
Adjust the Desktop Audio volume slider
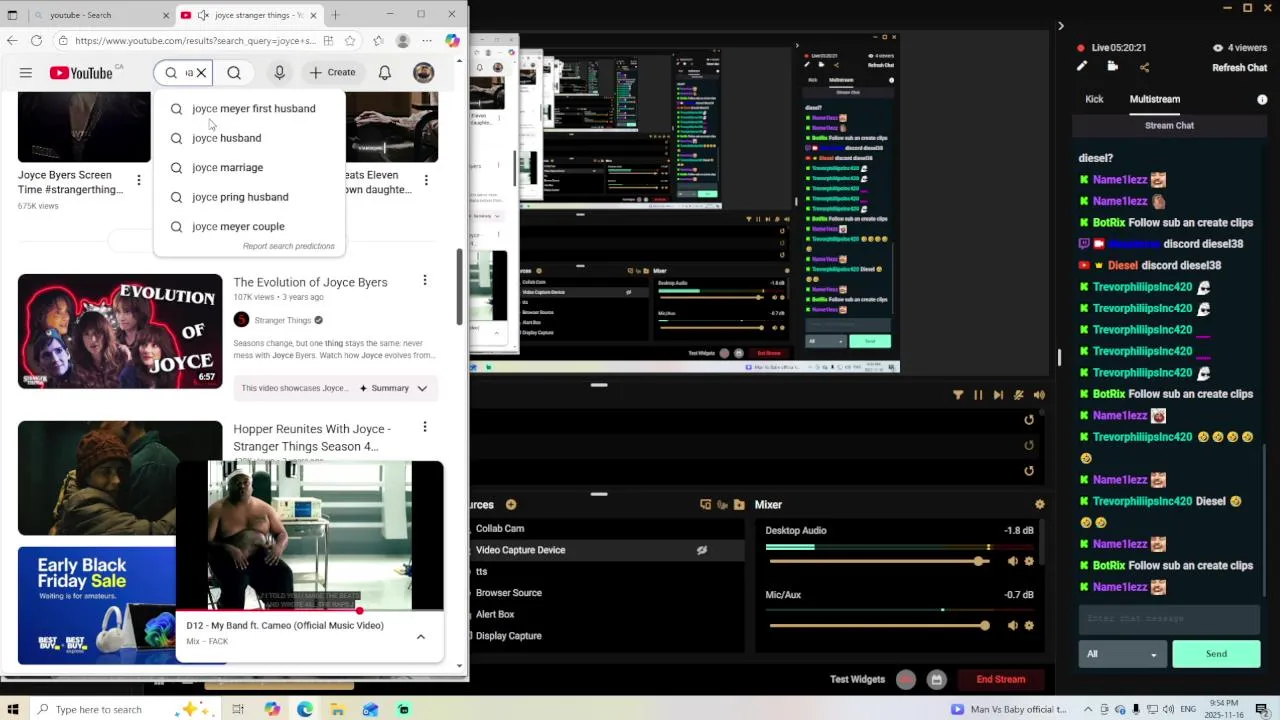click(x=878, y=562)
